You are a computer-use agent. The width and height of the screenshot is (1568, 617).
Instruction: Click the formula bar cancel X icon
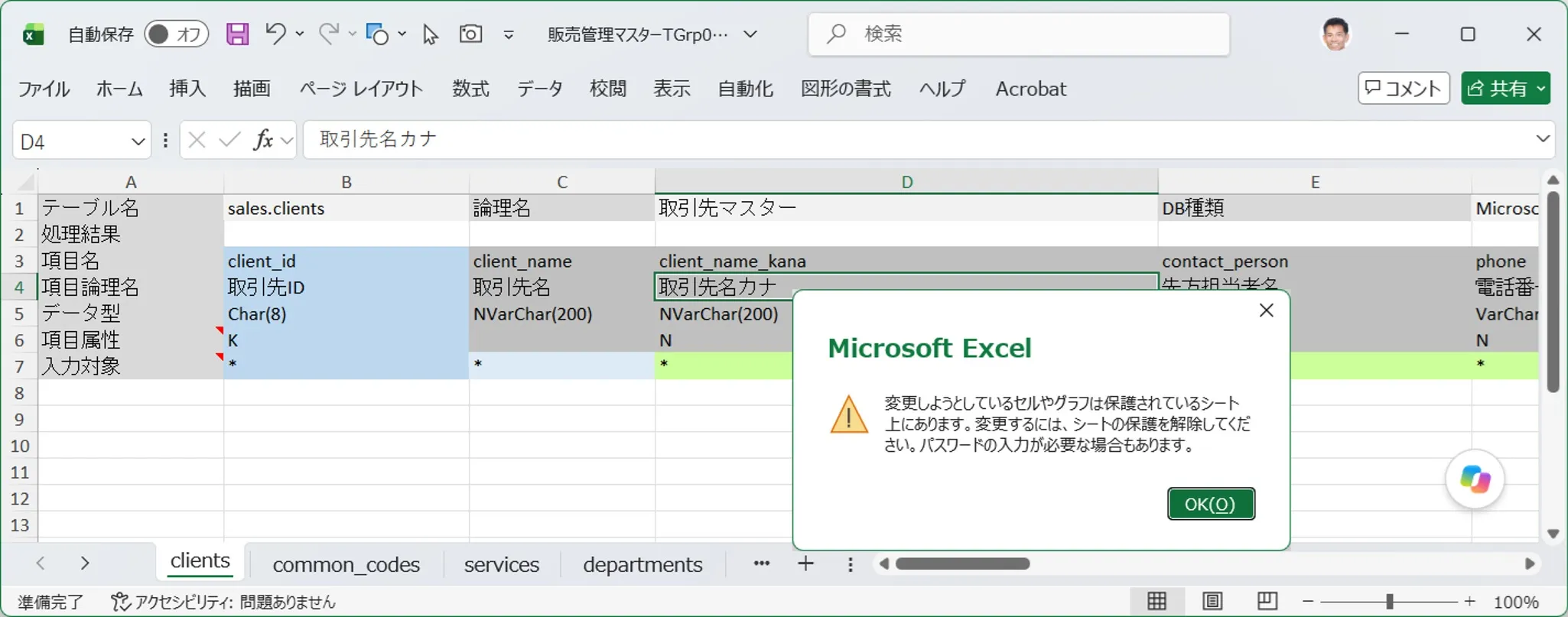point(197,140)
